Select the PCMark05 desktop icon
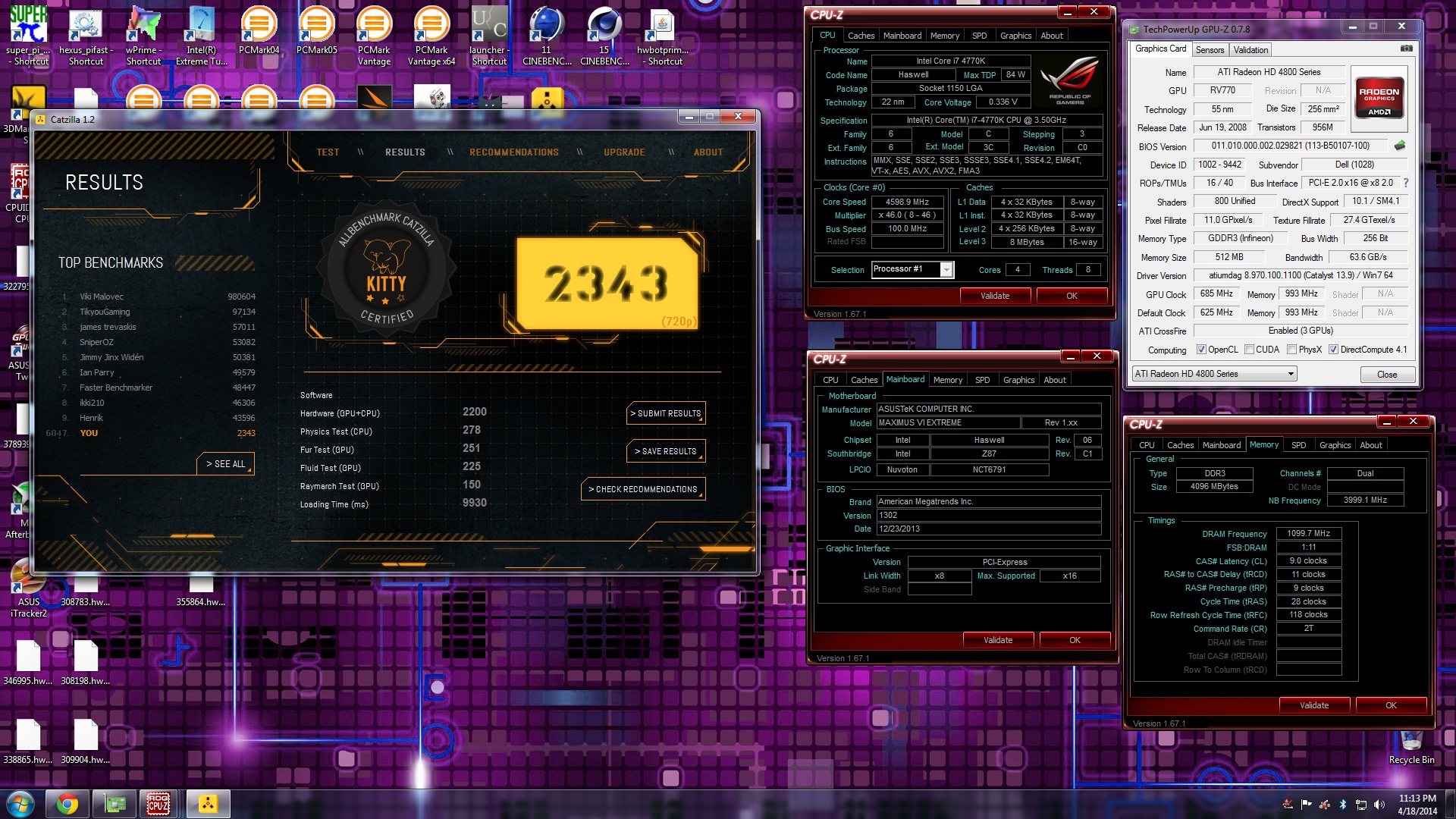The width and height of the screenshot is (1456, 819). coord(316,30)
